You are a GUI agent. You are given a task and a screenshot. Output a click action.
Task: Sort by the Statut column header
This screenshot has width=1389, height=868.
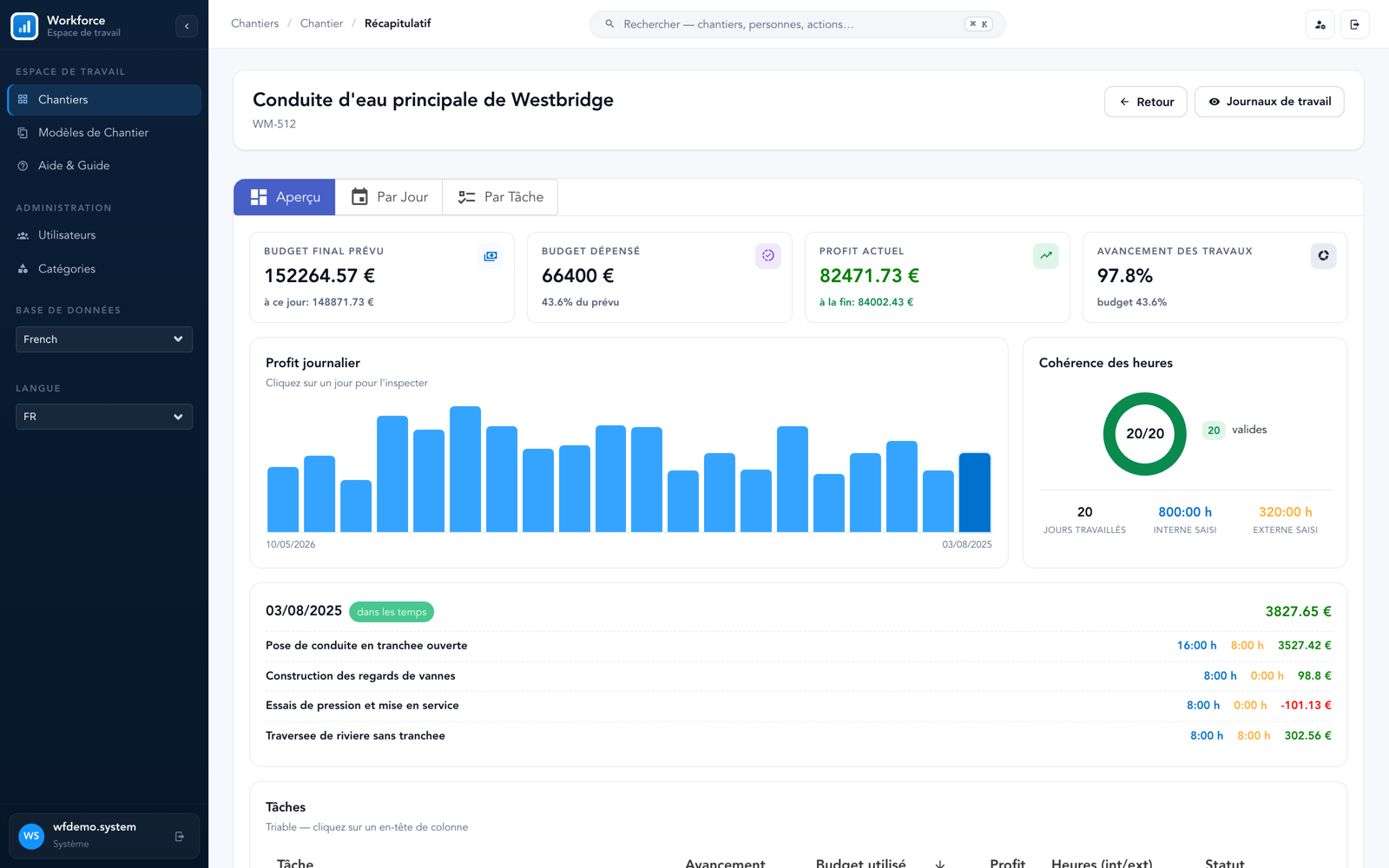pos(1224,864)
